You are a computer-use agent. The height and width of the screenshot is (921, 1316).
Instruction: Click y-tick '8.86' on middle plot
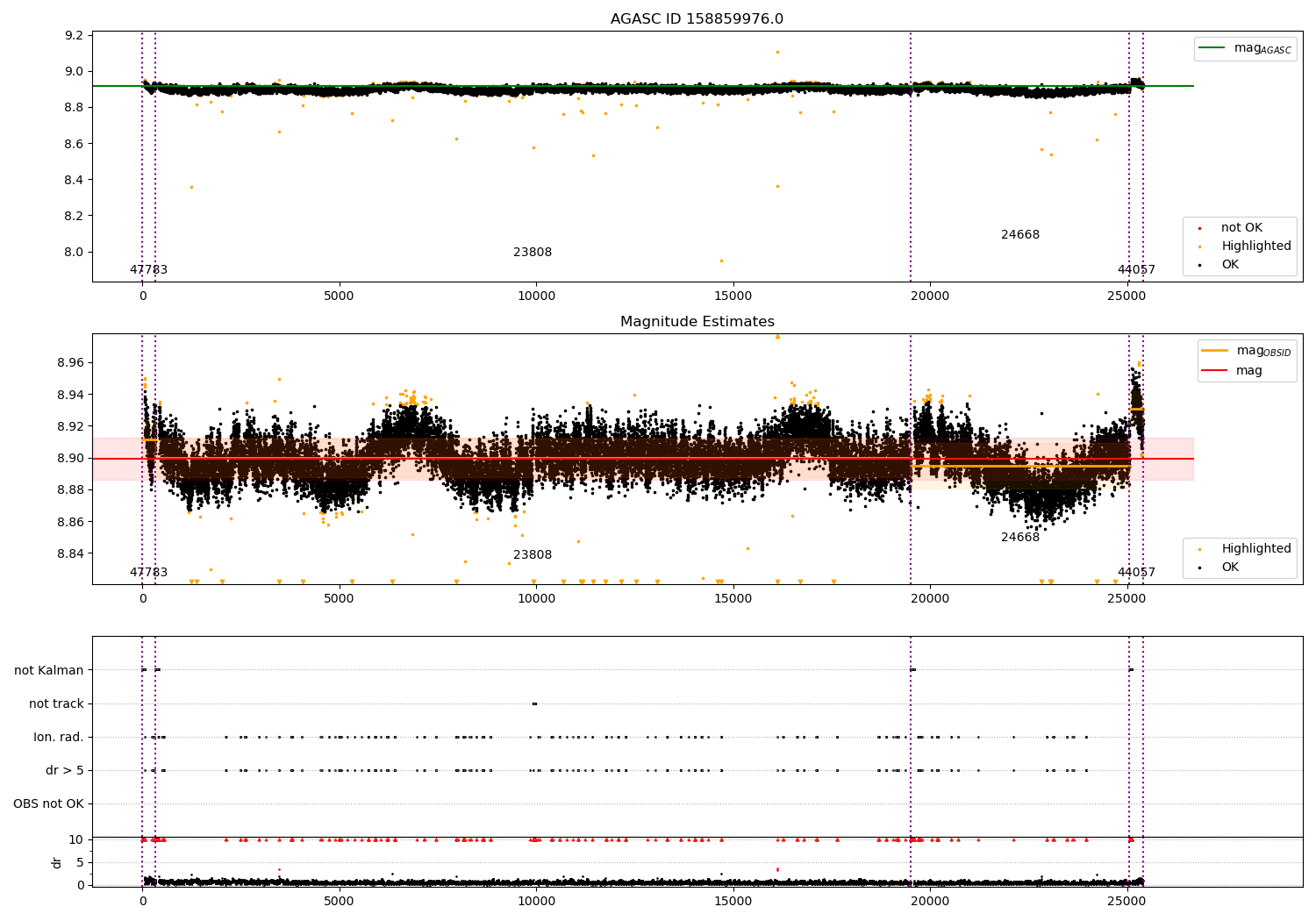point(72,522)
